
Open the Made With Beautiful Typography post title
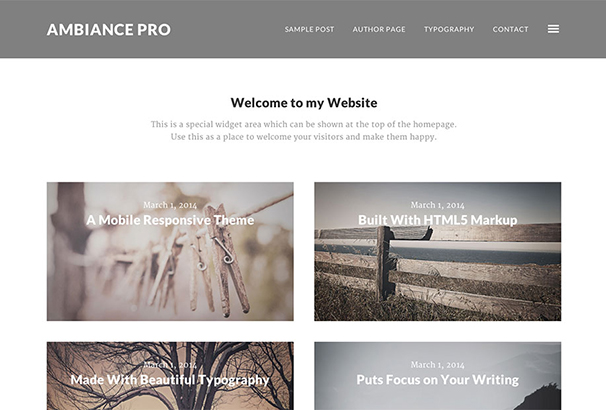point(170,380)
